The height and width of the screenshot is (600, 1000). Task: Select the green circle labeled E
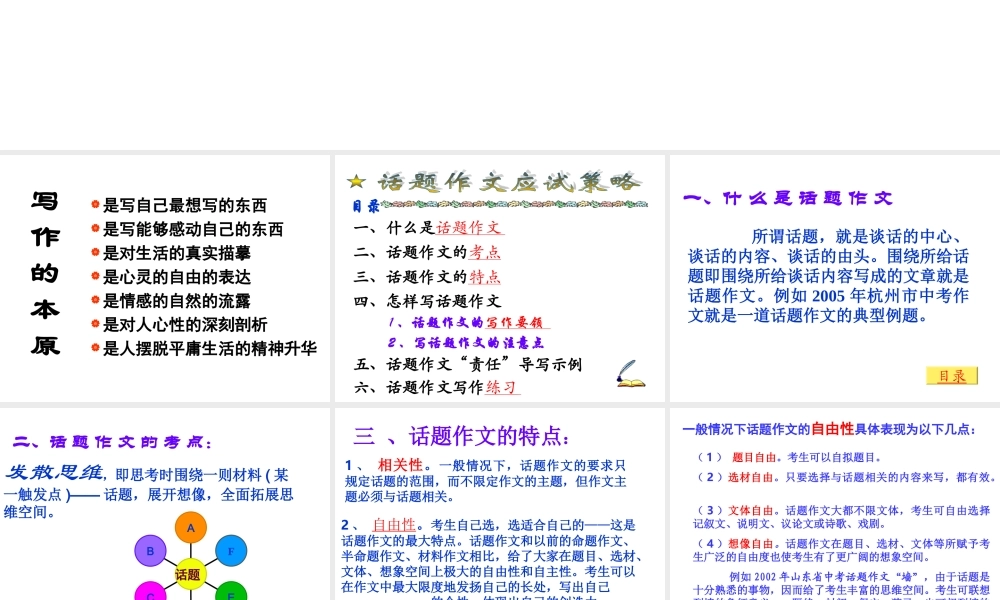(231, 594)
